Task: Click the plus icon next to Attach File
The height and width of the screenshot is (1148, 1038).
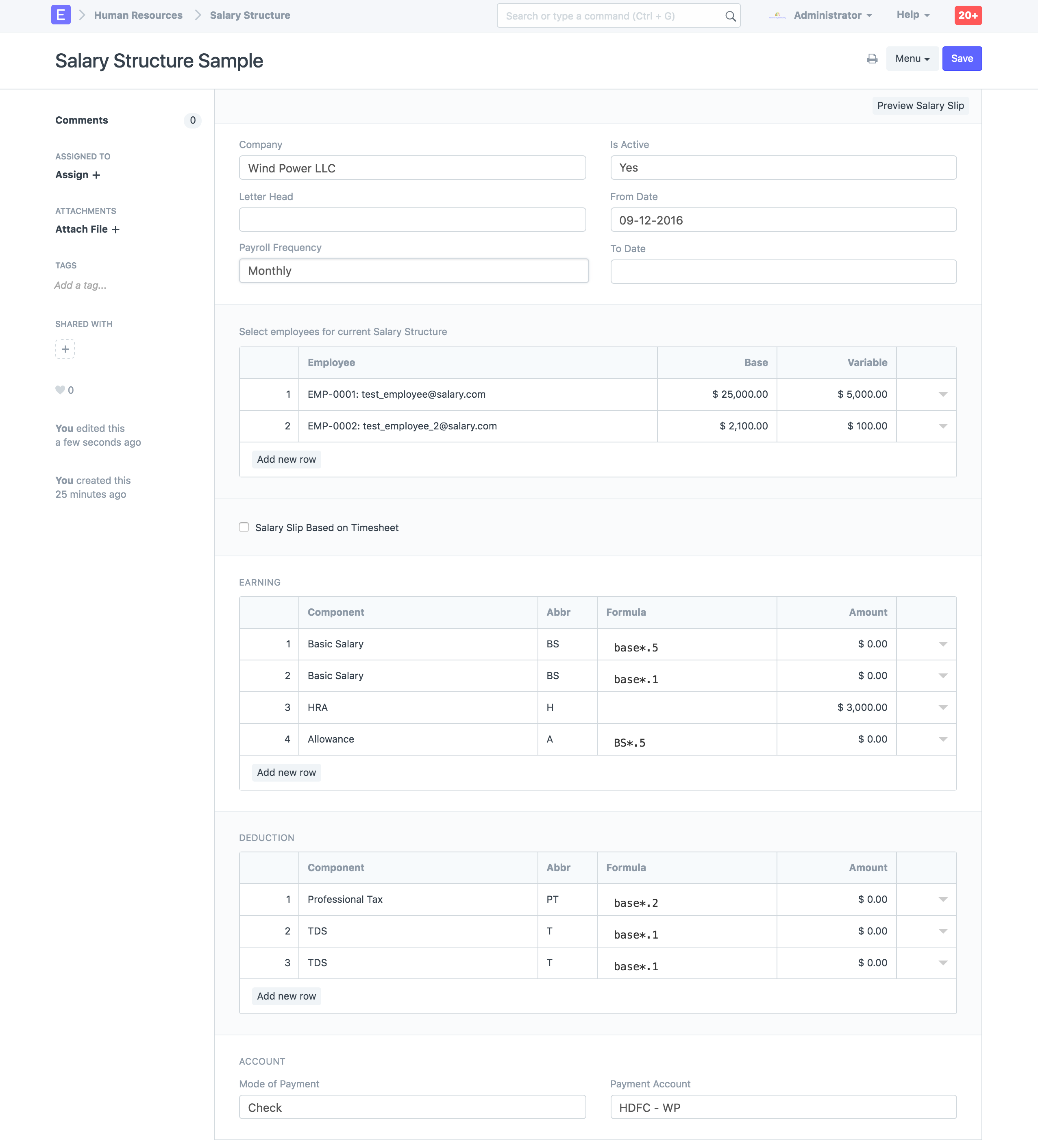Action: click(115, 229)
